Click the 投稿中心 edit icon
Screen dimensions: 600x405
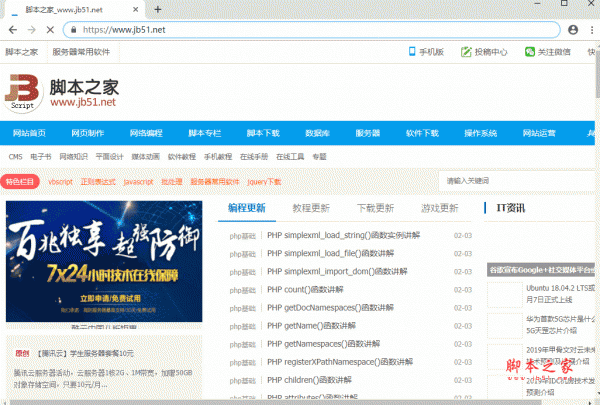[x=466, y=52]
